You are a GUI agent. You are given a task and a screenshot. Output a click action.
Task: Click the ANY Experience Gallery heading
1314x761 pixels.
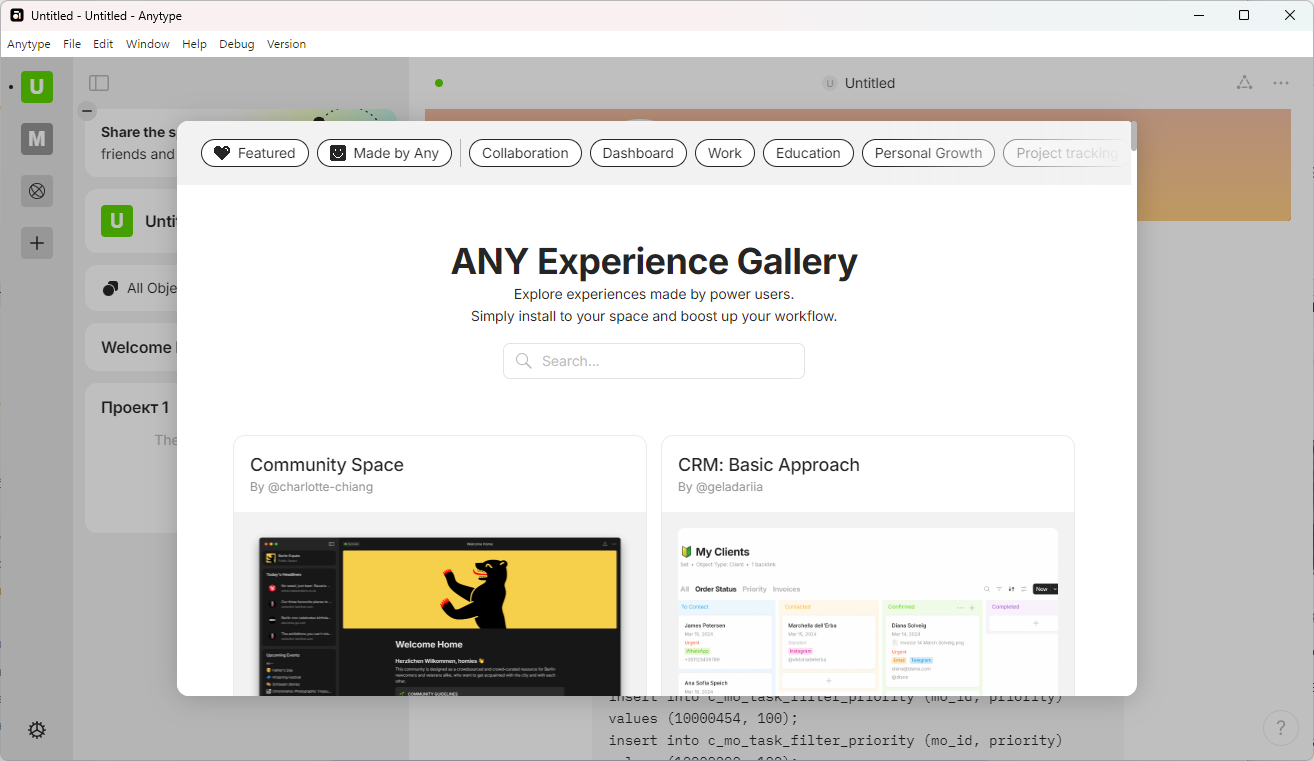pos(654,261)
